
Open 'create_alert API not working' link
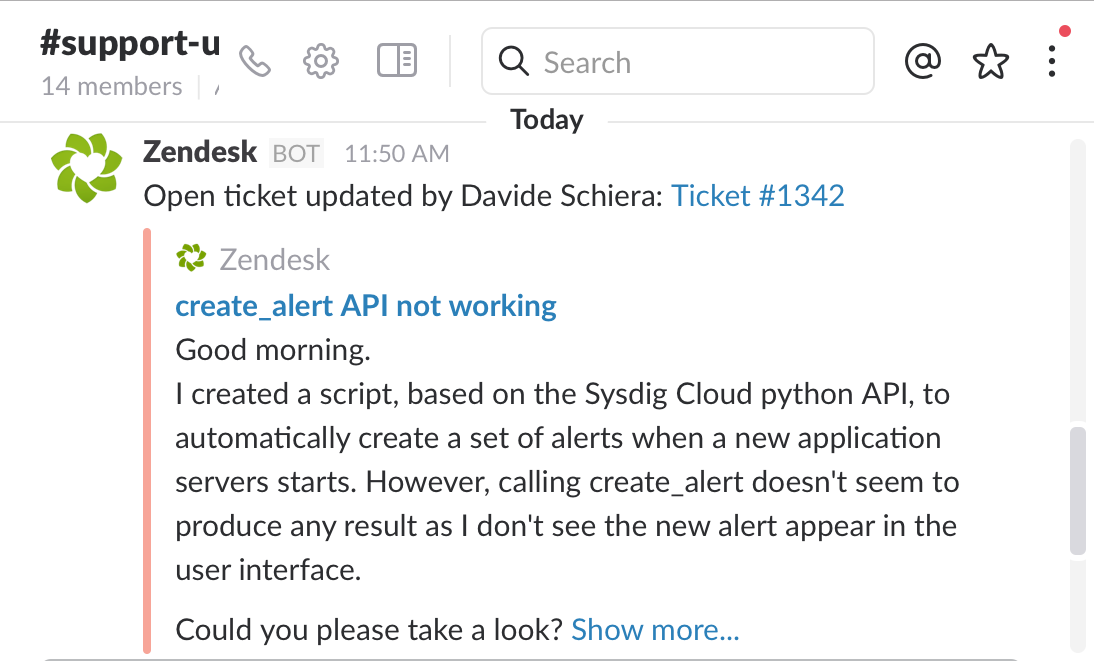point(366,306)
